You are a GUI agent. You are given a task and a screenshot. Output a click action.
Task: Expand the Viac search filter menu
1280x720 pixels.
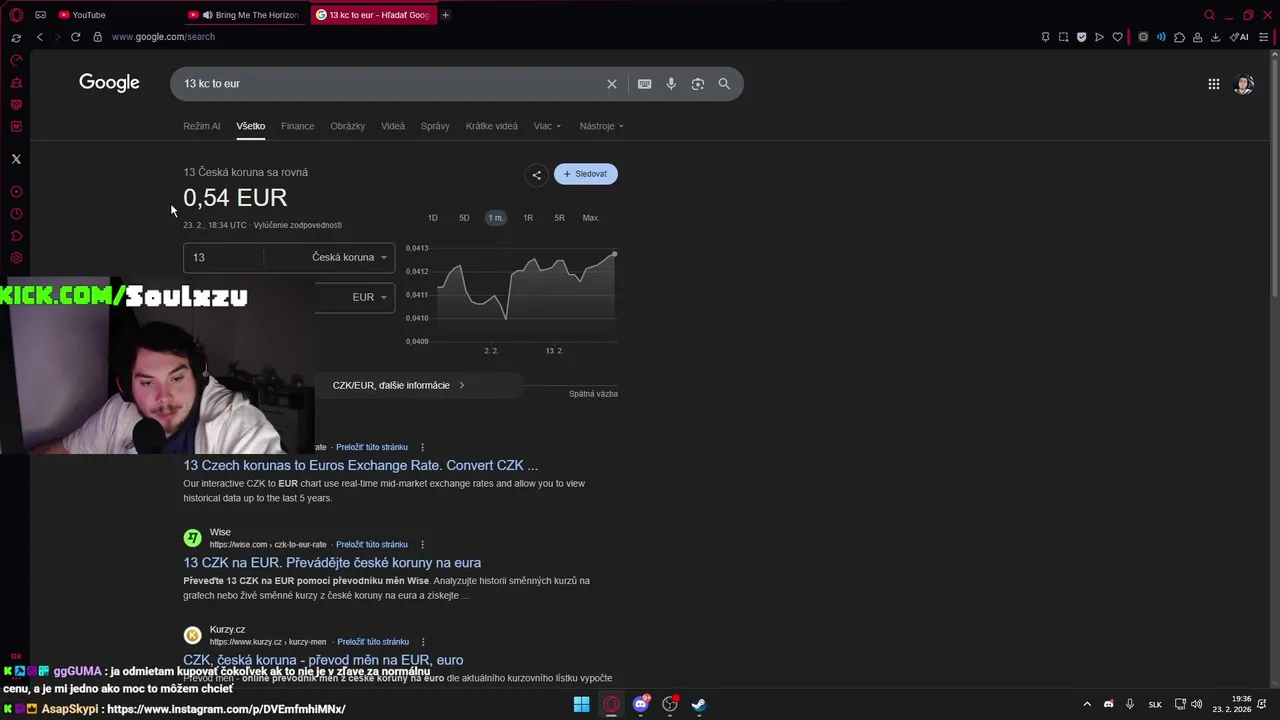547,126
